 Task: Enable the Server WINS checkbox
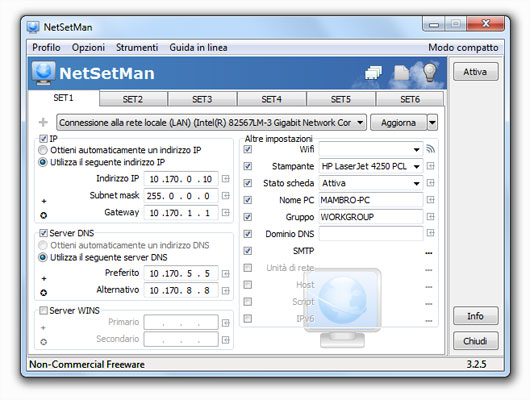[43, 310]
